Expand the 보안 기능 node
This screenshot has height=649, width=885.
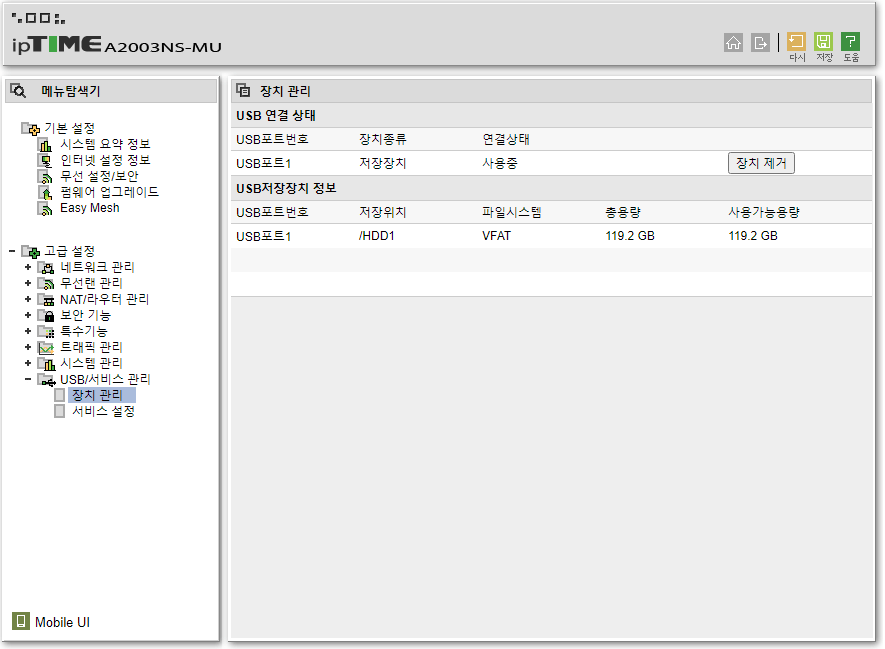28,315
